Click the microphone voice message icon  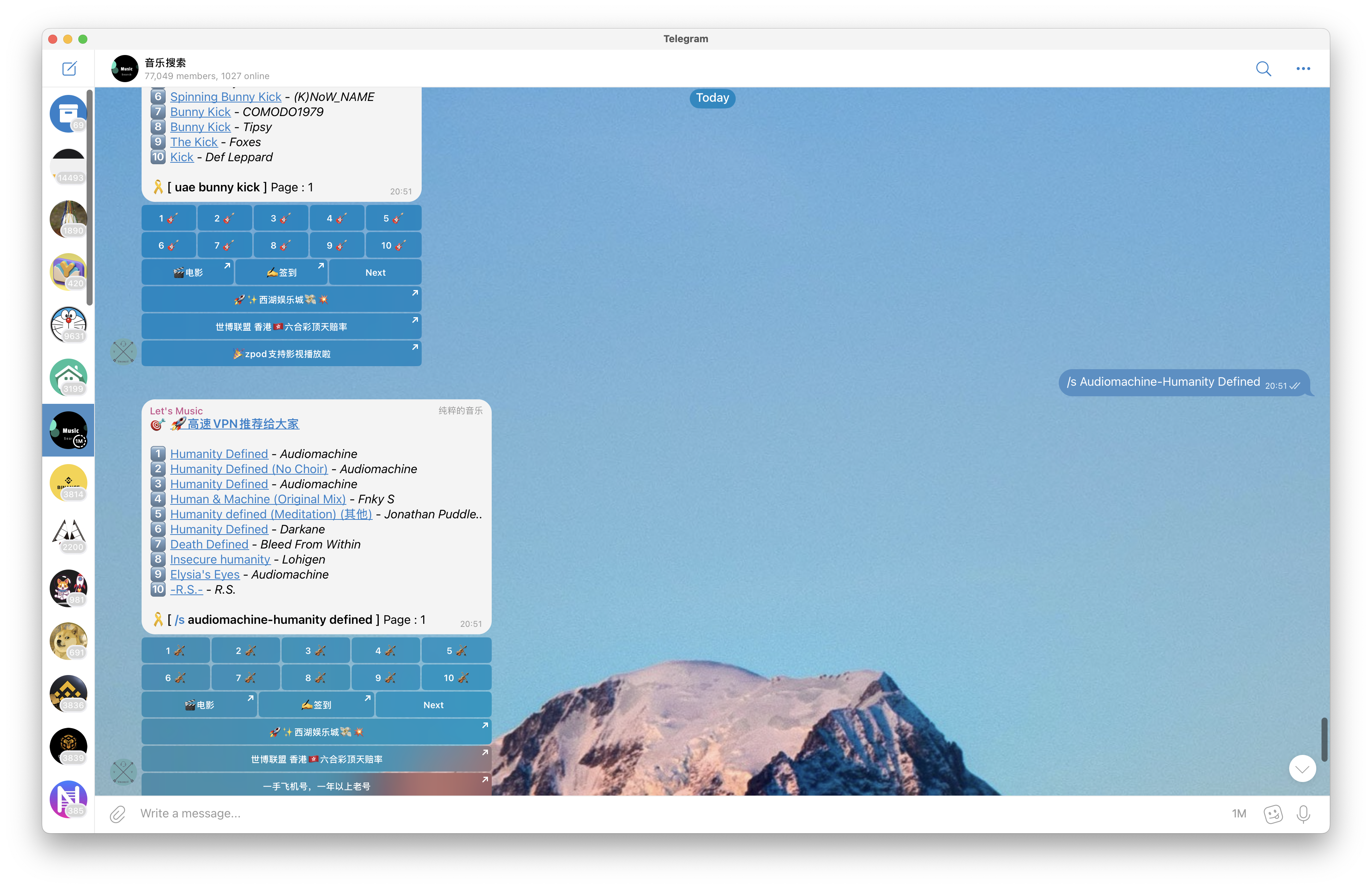[1303, 813]
